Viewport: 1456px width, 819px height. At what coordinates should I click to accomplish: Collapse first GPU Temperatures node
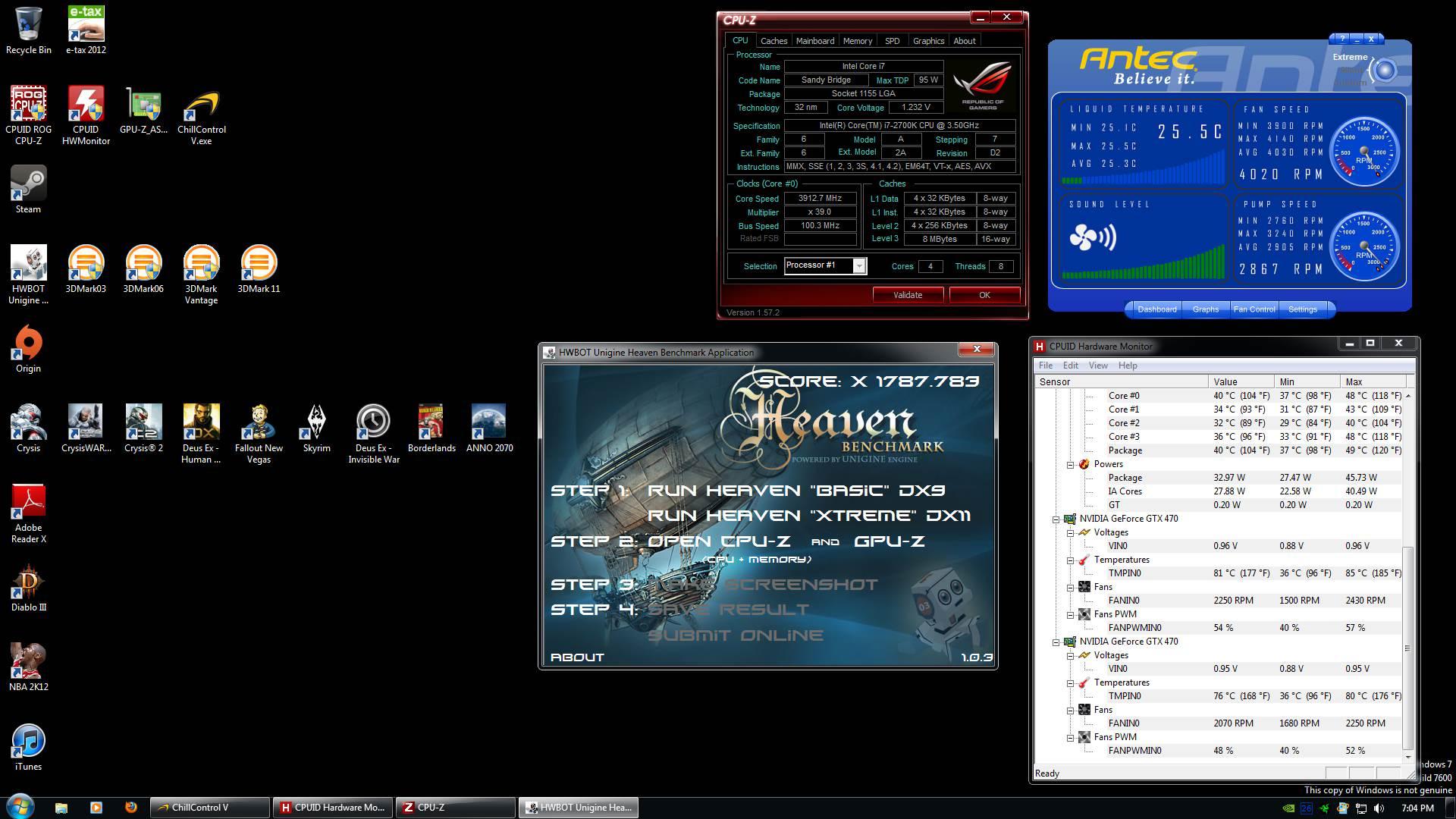pos(1071,560)
